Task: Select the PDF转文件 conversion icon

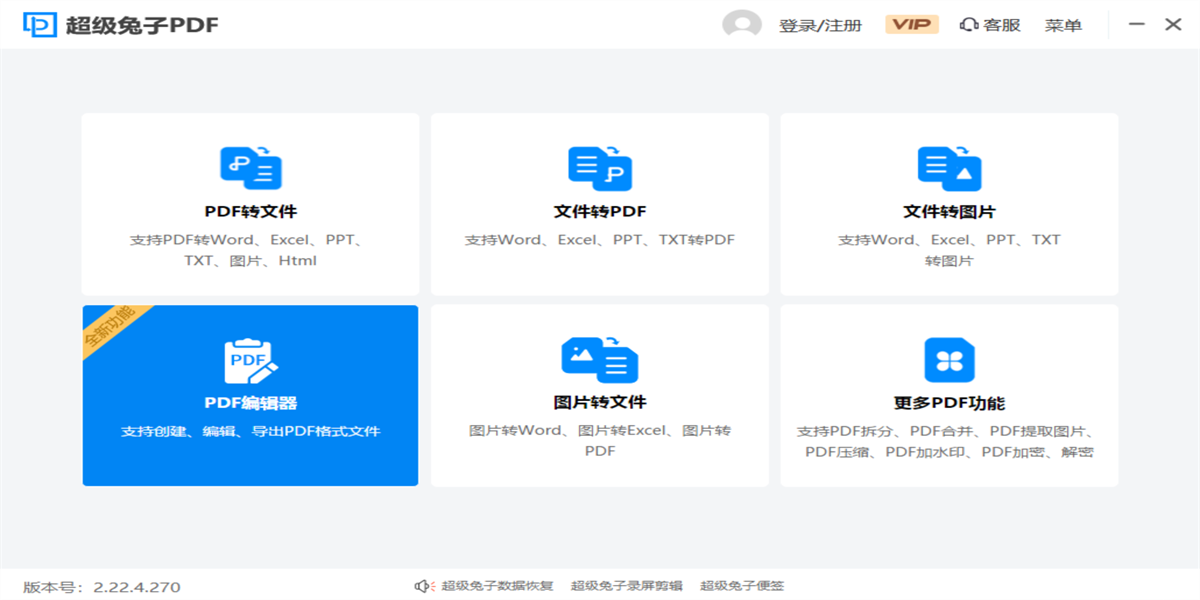Action: [x=248, y=167]
